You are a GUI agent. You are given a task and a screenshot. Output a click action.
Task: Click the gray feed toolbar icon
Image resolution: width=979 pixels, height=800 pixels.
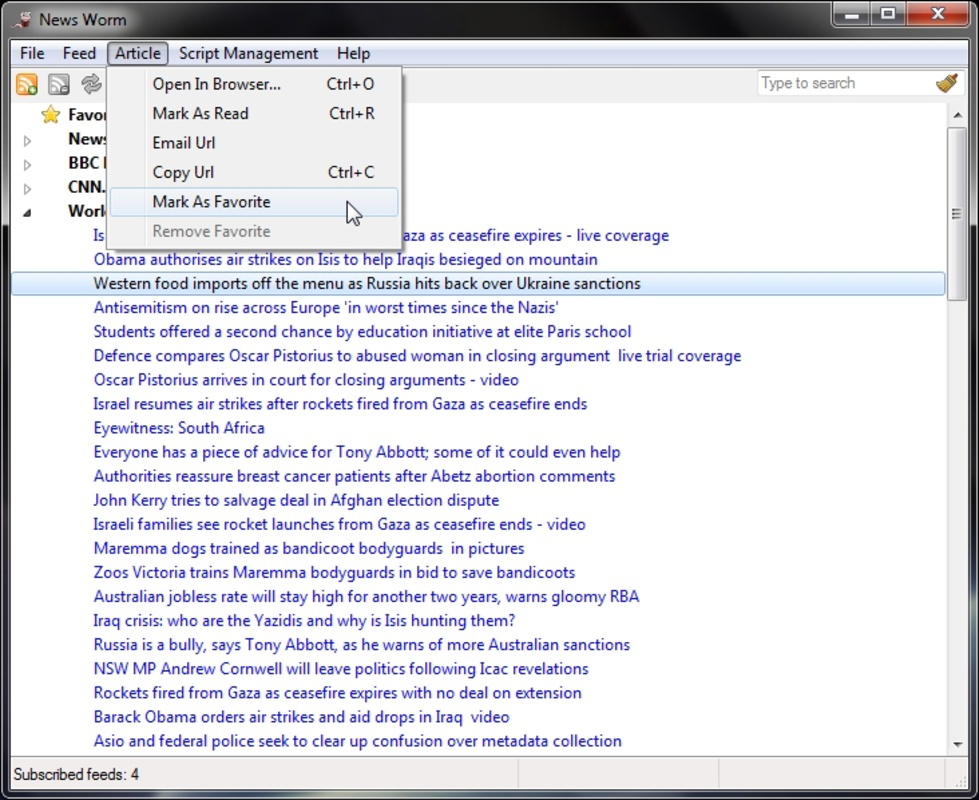pos(59,84)
